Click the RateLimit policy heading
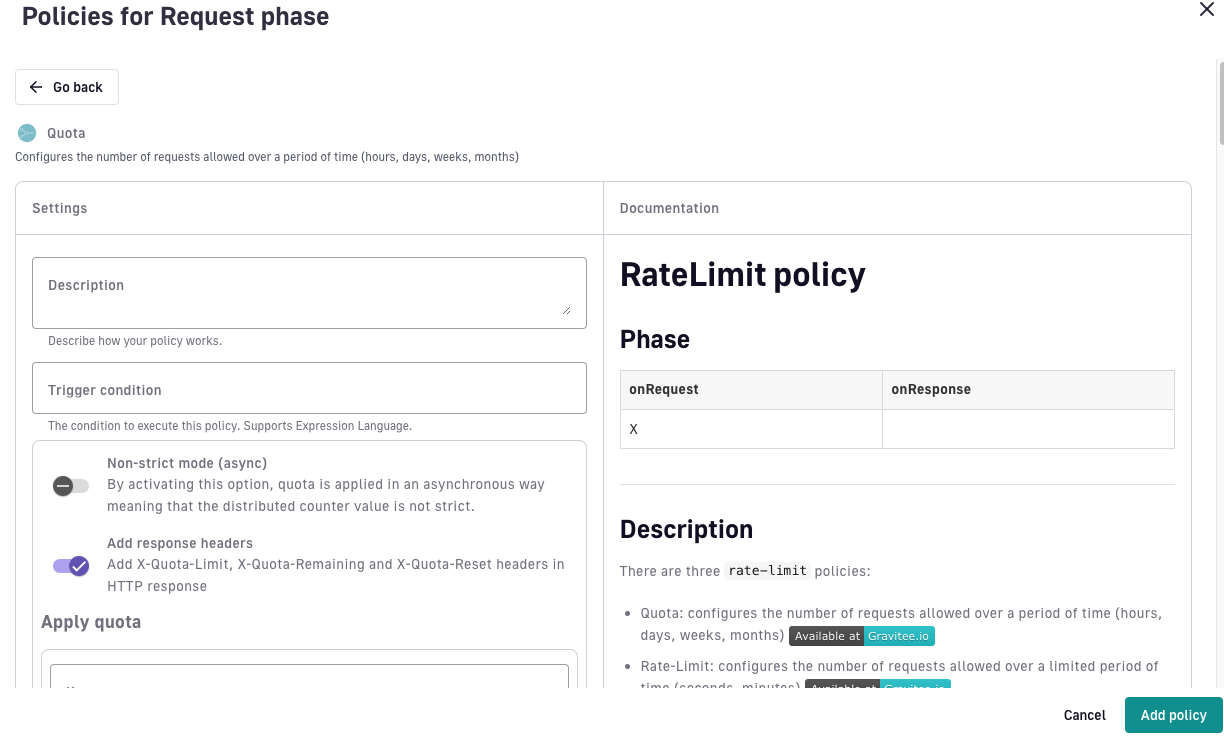1224x738 pixels. point(743,274)
